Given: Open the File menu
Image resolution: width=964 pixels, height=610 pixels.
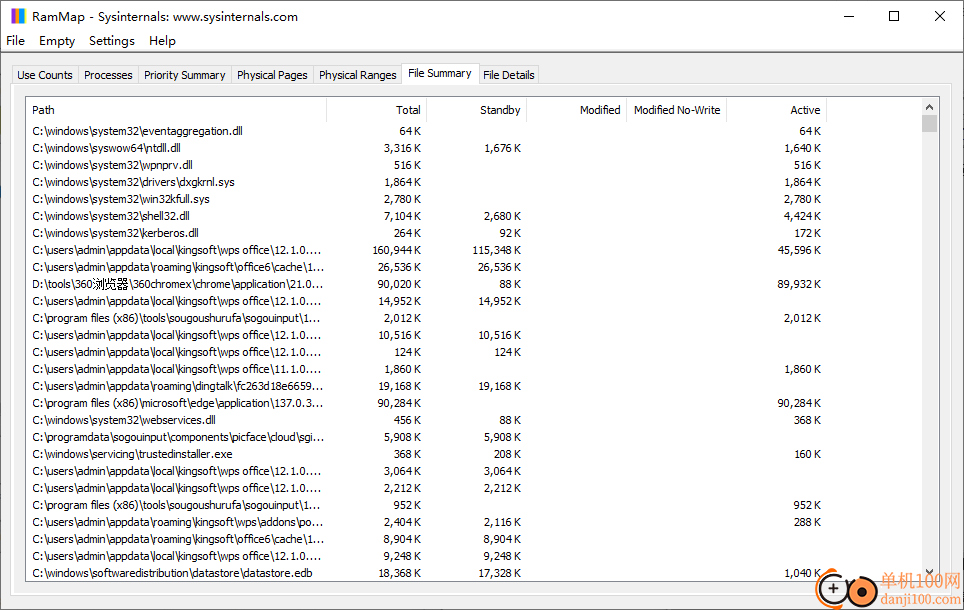Looking at the screenshot, I should (15, 41).
